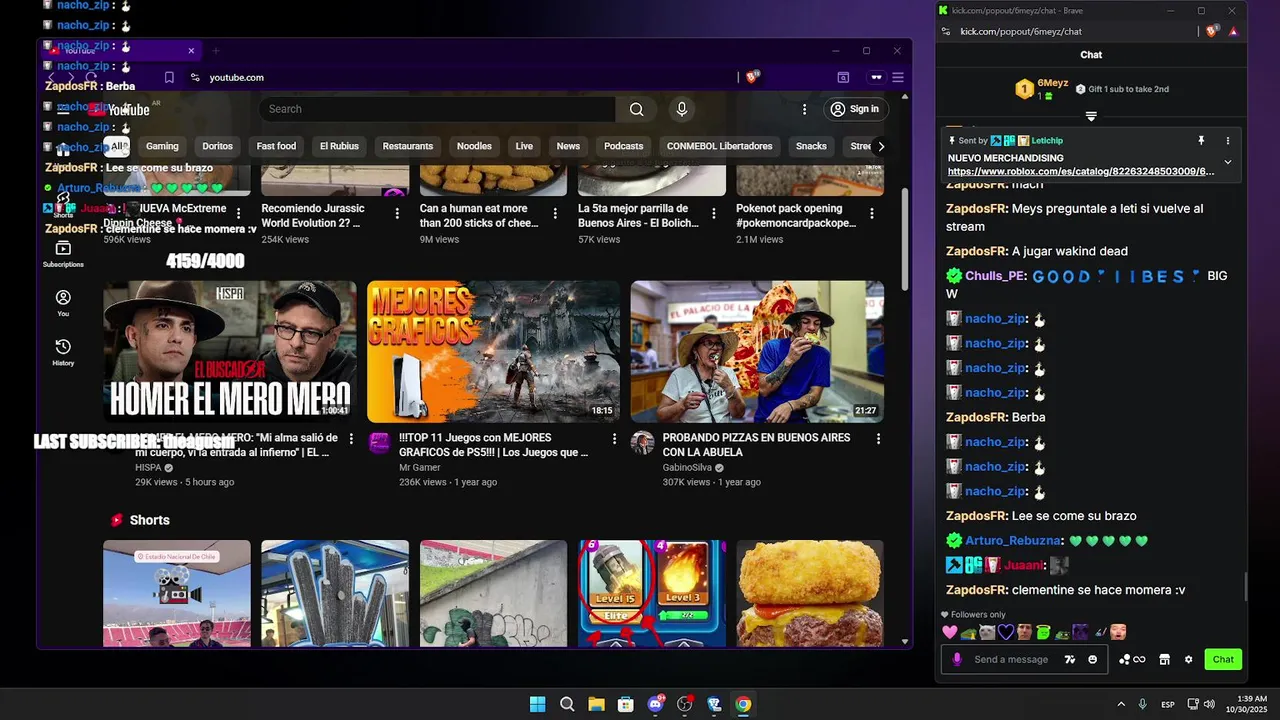
Task: Open You section in YouTube sidebar
Action: (x=63, y=303)
